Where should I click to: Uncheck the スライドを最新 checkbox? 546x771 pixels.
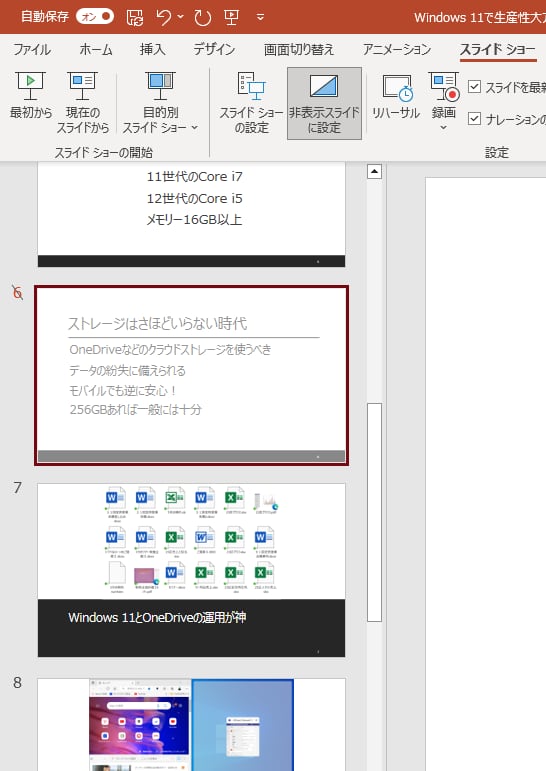[474, 87]
